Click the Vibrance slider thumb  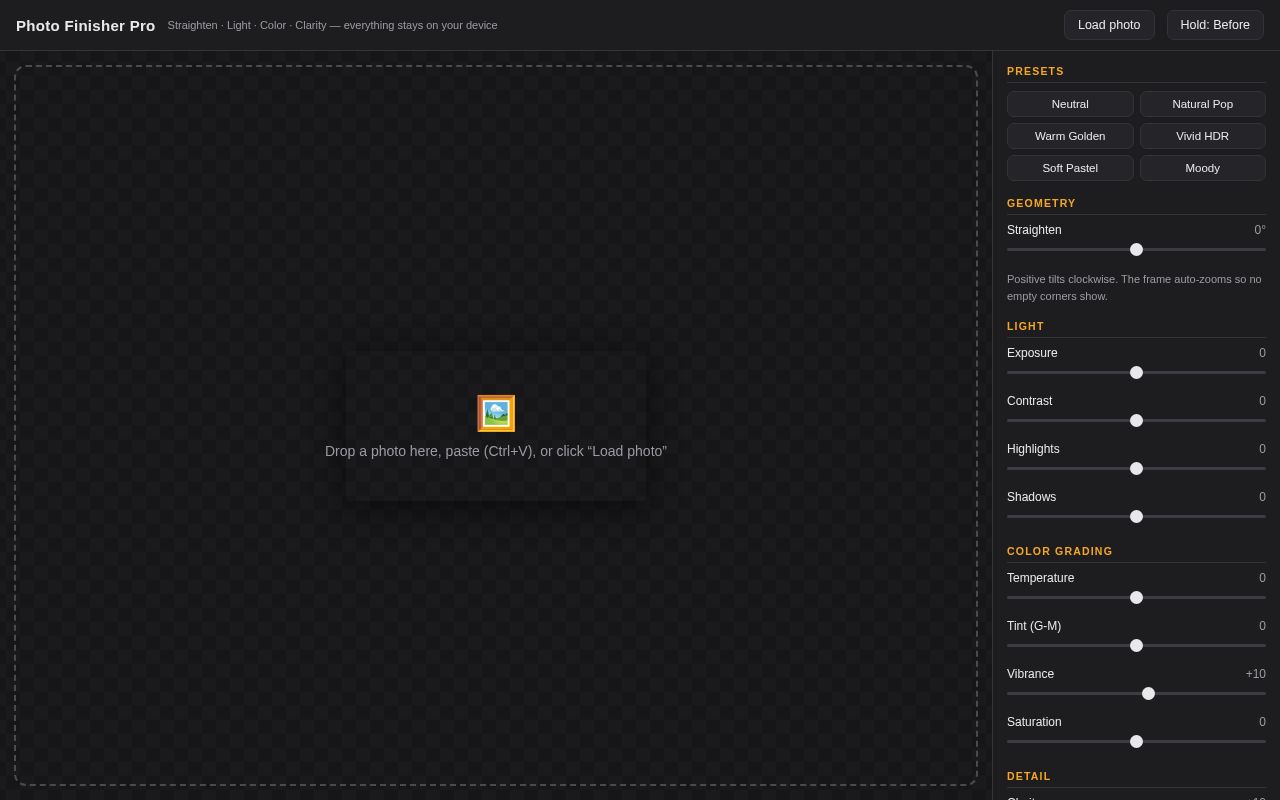coord(1148,693)
